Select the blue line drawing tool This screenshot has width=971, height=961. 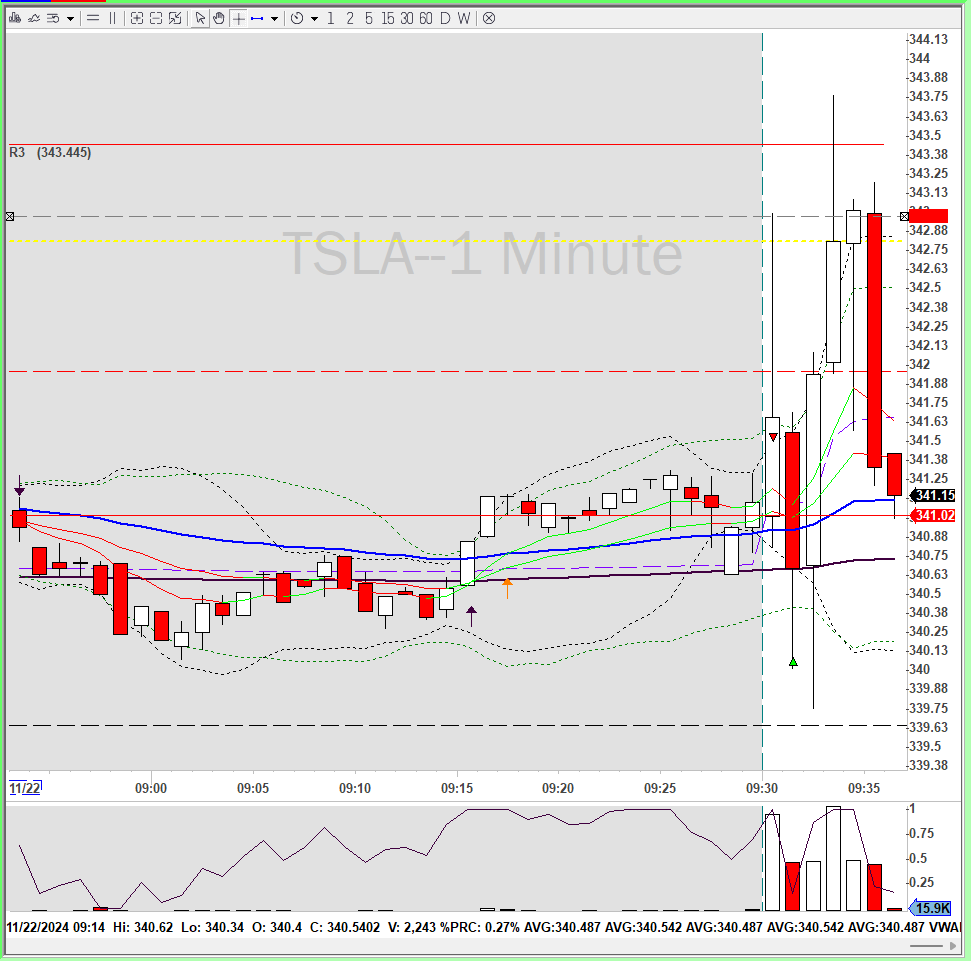coord(257,19)
